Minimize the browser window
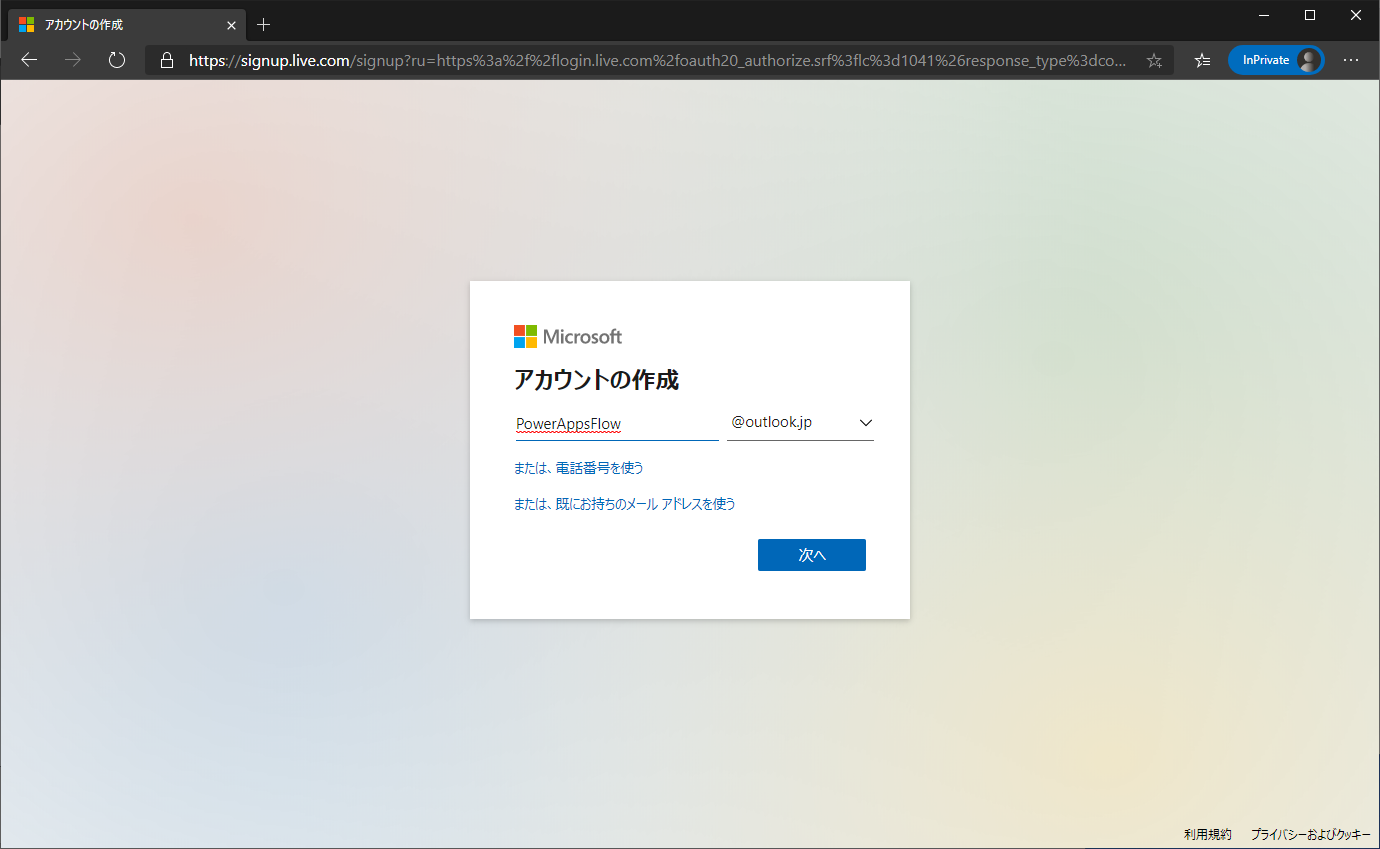1380x849 pixels. click(x=1264, y=14)
